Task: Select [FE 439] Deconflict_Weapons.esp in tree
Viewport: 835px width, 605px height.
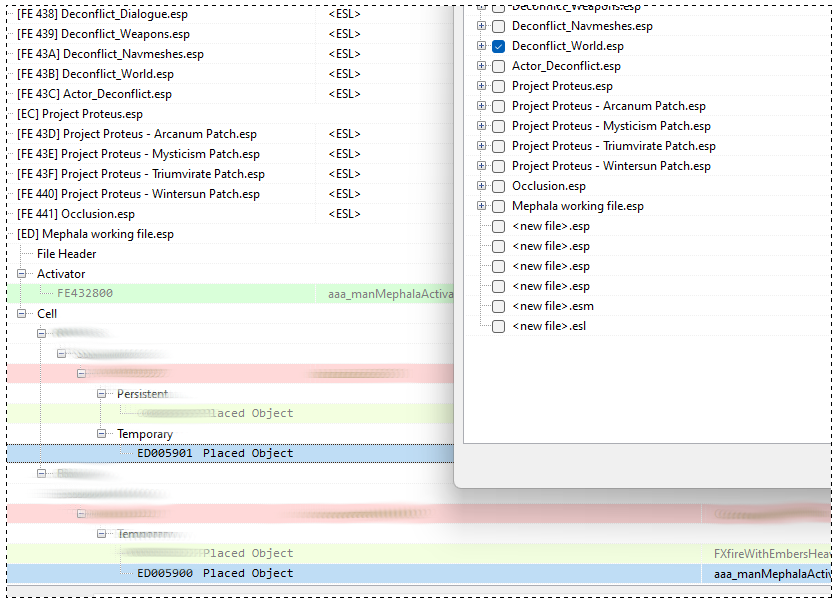Action: pyautogui.click(x=103, y=34)
